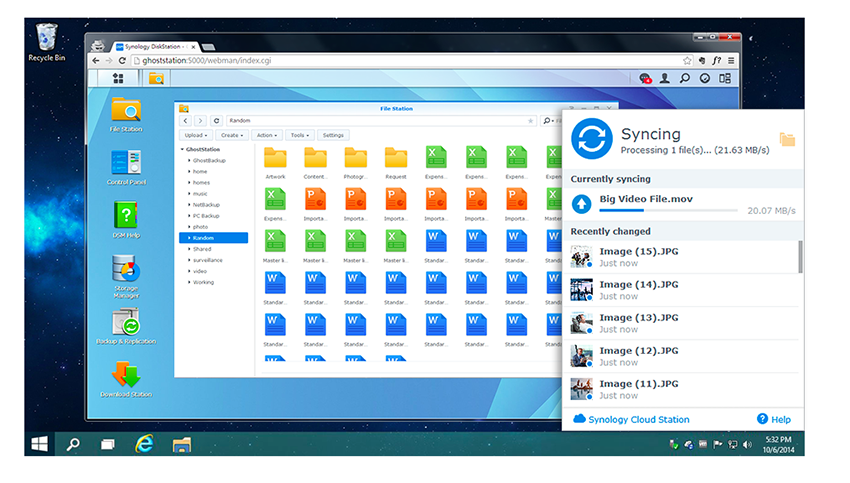
Task: Open the Request folder
Action: click(x=396, y=163)
